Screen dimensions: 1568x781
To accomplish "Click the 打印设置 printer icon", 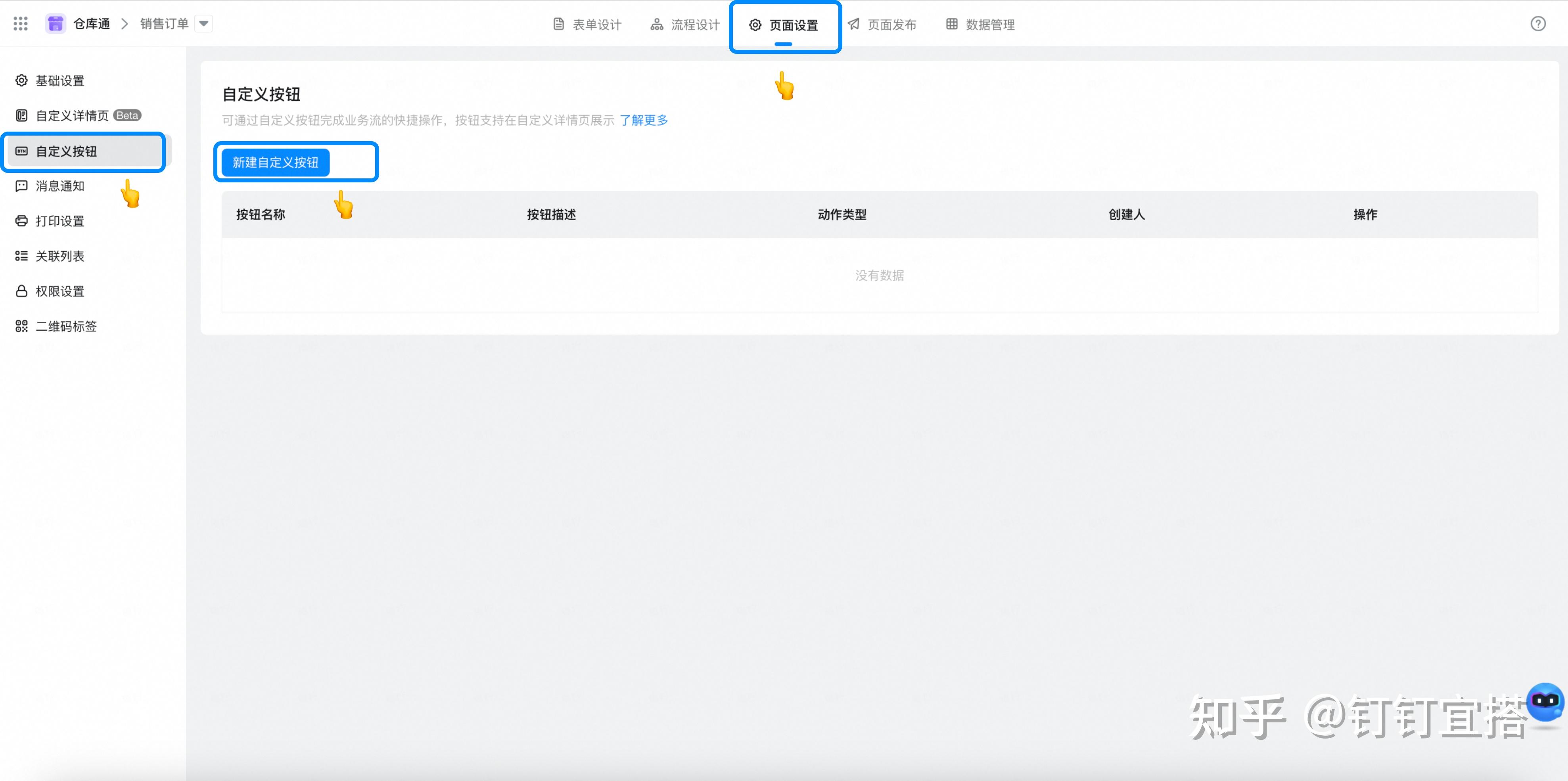I will click(x=21, y=221).
